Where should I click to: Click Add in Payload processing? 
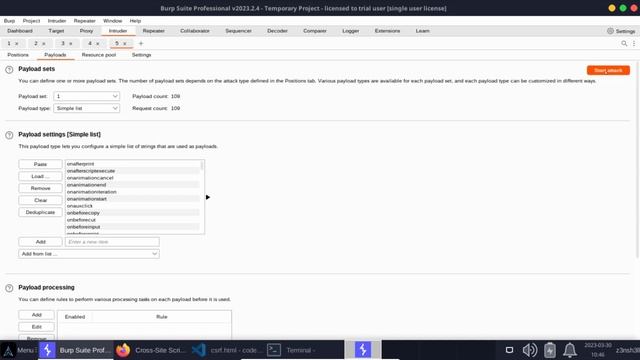point(37,315)
